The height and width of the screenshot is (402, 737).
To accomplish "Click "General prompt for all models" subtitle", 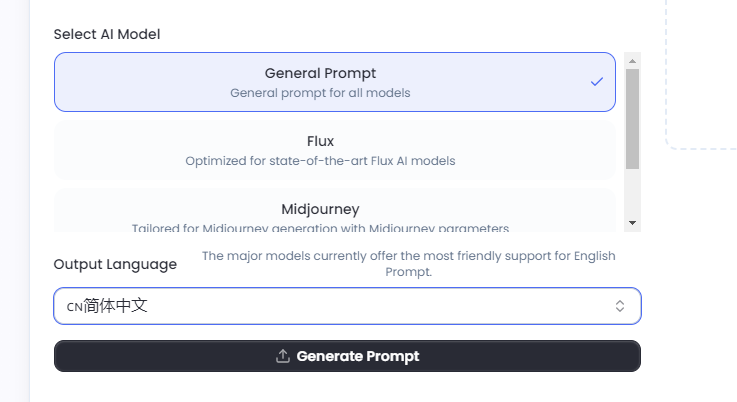I will (320, 93).
